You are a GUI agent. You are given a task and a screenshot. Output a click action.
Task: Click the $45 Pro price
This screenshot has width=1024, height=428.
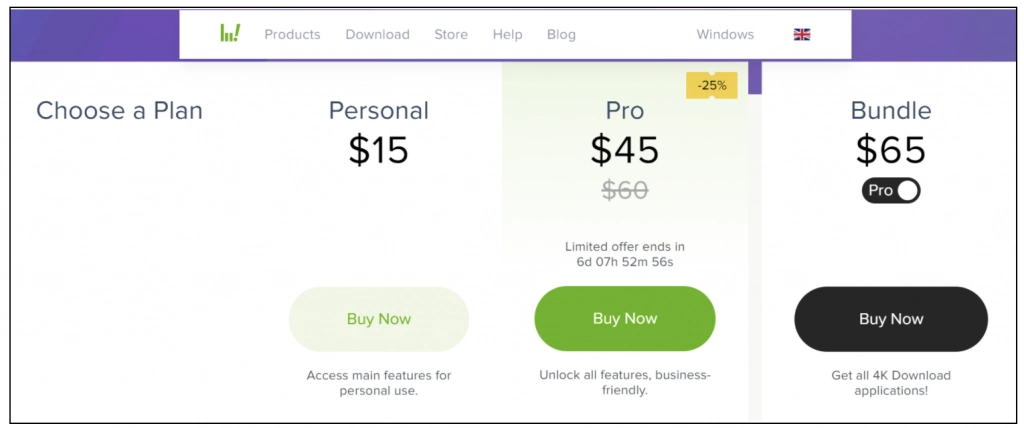pos(625,150)
